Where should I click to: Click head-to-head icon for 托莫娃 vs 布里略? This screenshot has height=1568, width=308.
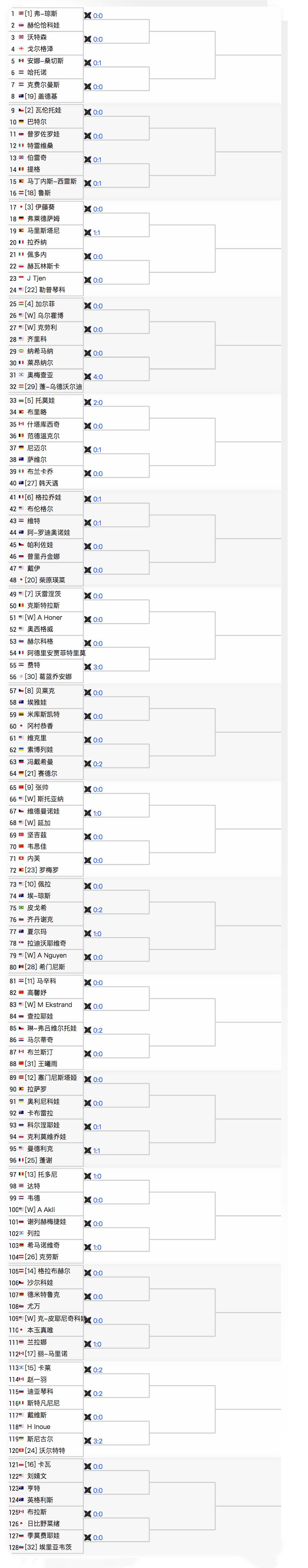pos(87,402)
